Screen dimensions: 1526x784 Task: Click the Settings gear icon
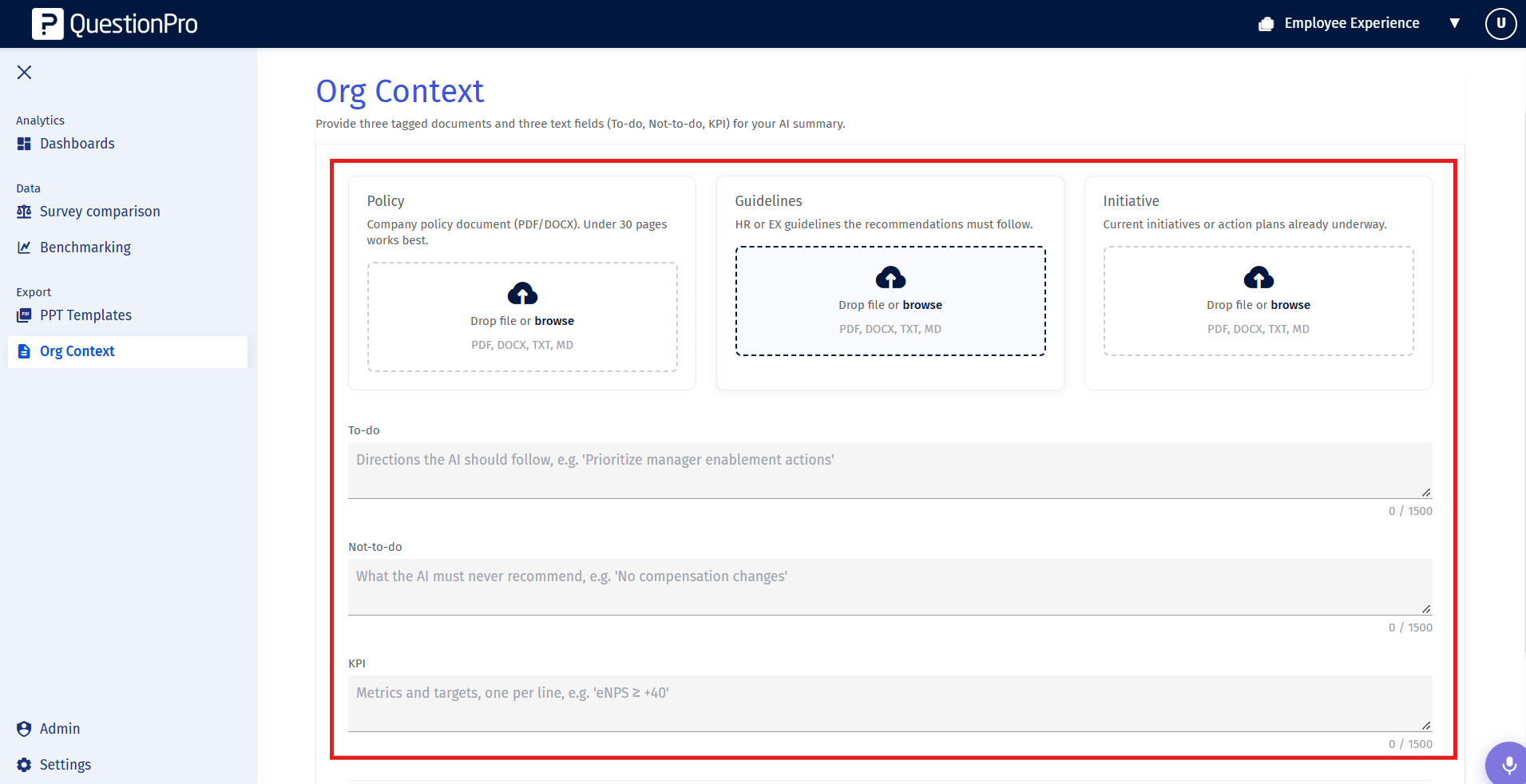click(24, 765)
